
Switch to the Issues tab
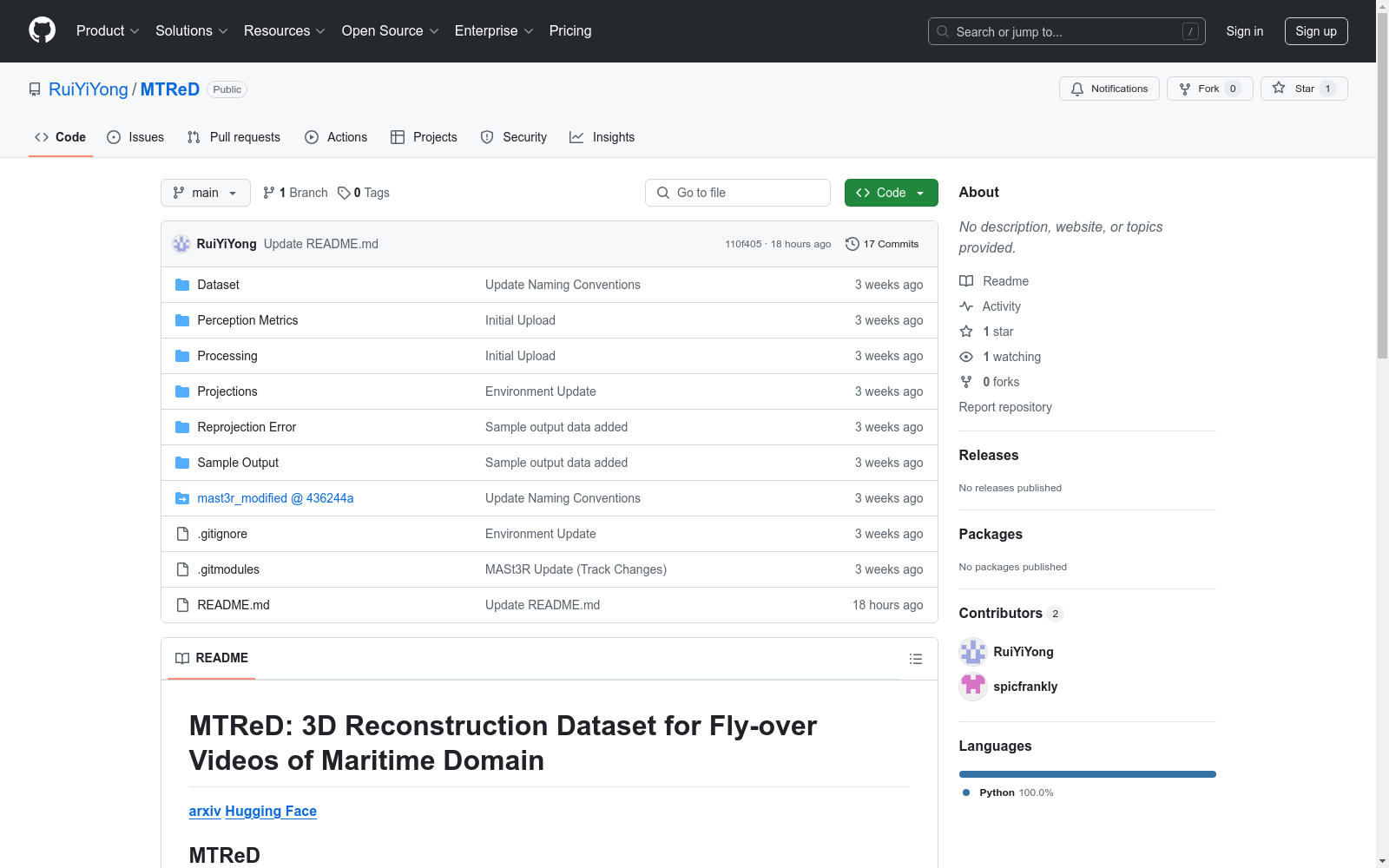pos(135,137)
